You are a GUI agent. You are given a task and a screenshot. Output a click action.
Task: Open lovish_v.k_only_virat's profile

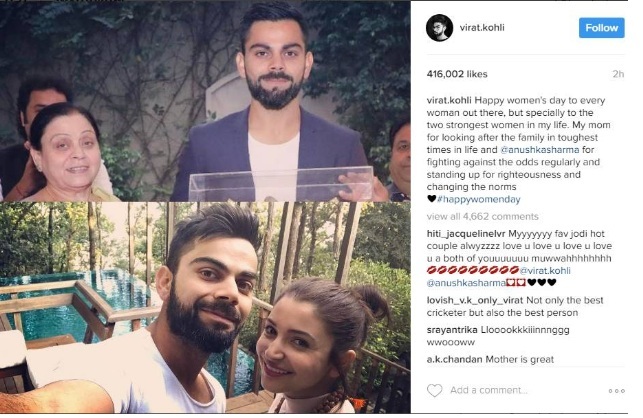pos(475,301)
